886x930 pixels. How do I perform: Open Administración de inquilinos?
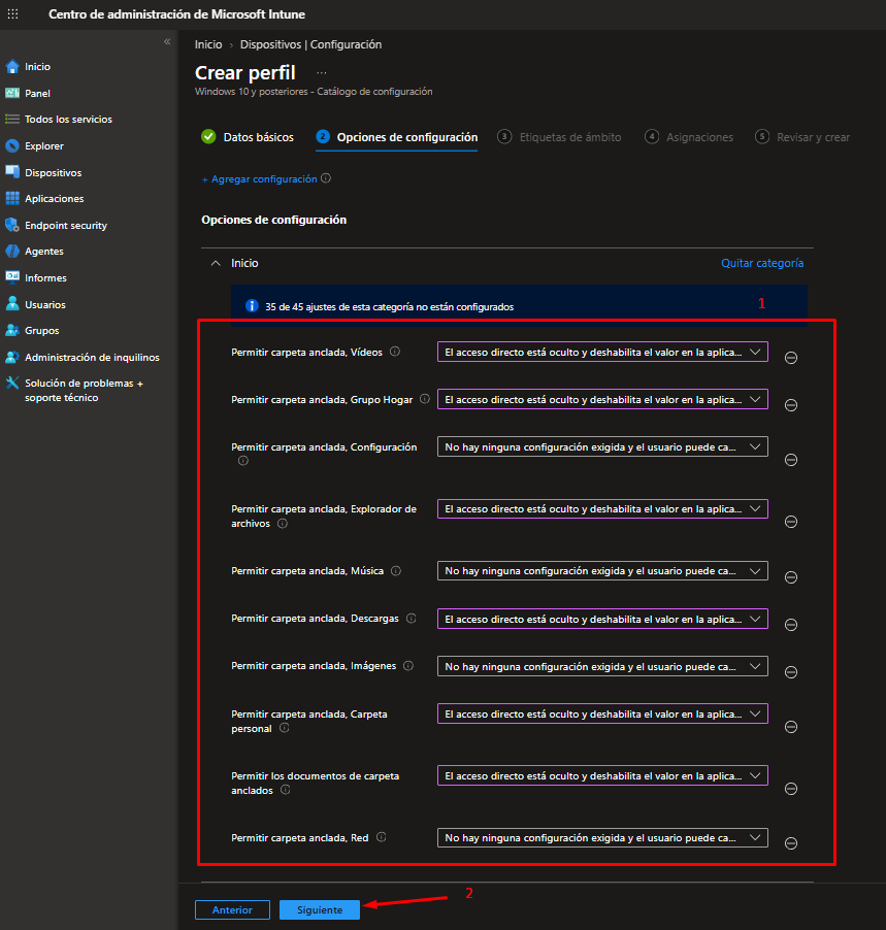pos(92,357)
